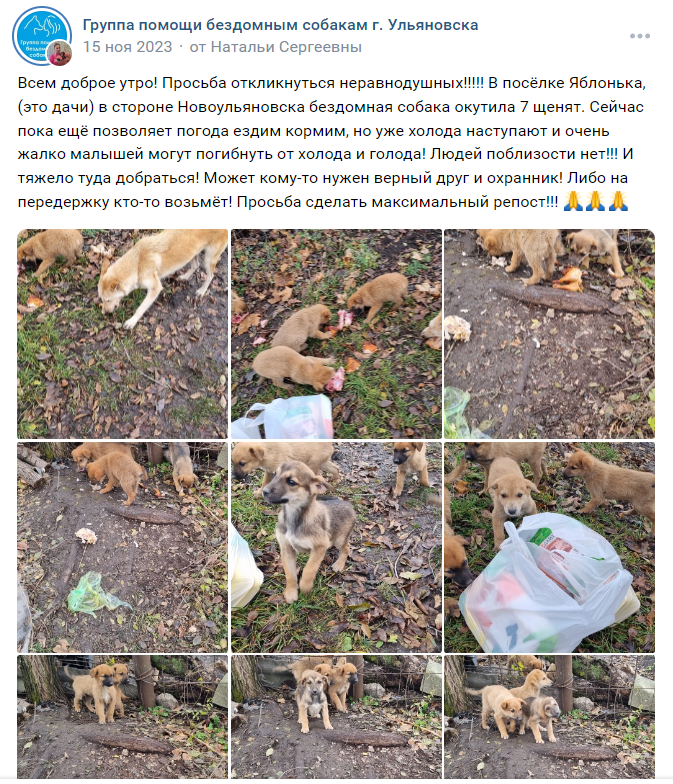Screen dimensions: 673x784
Task: Open photo of three puppies eating meat
Action: [x=336, y=334]
